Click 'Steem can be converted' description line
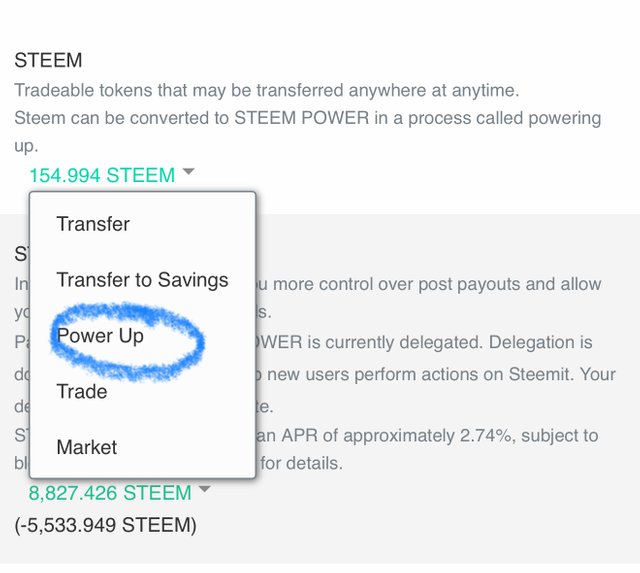 (x=308, y=118)
